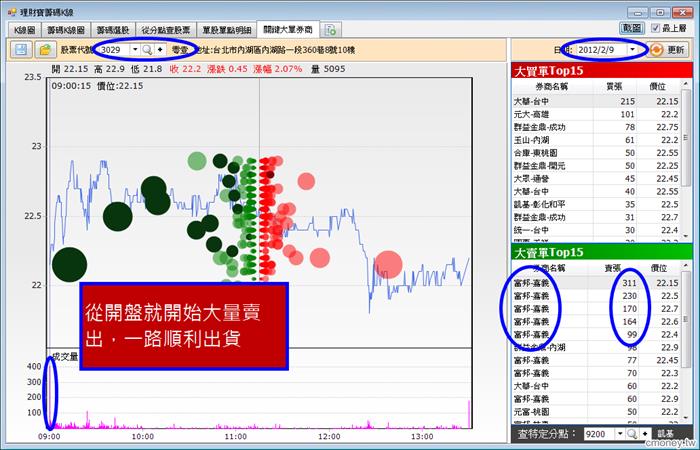
Task: Select buy row 大眾-通營
Action: point(596,179)
